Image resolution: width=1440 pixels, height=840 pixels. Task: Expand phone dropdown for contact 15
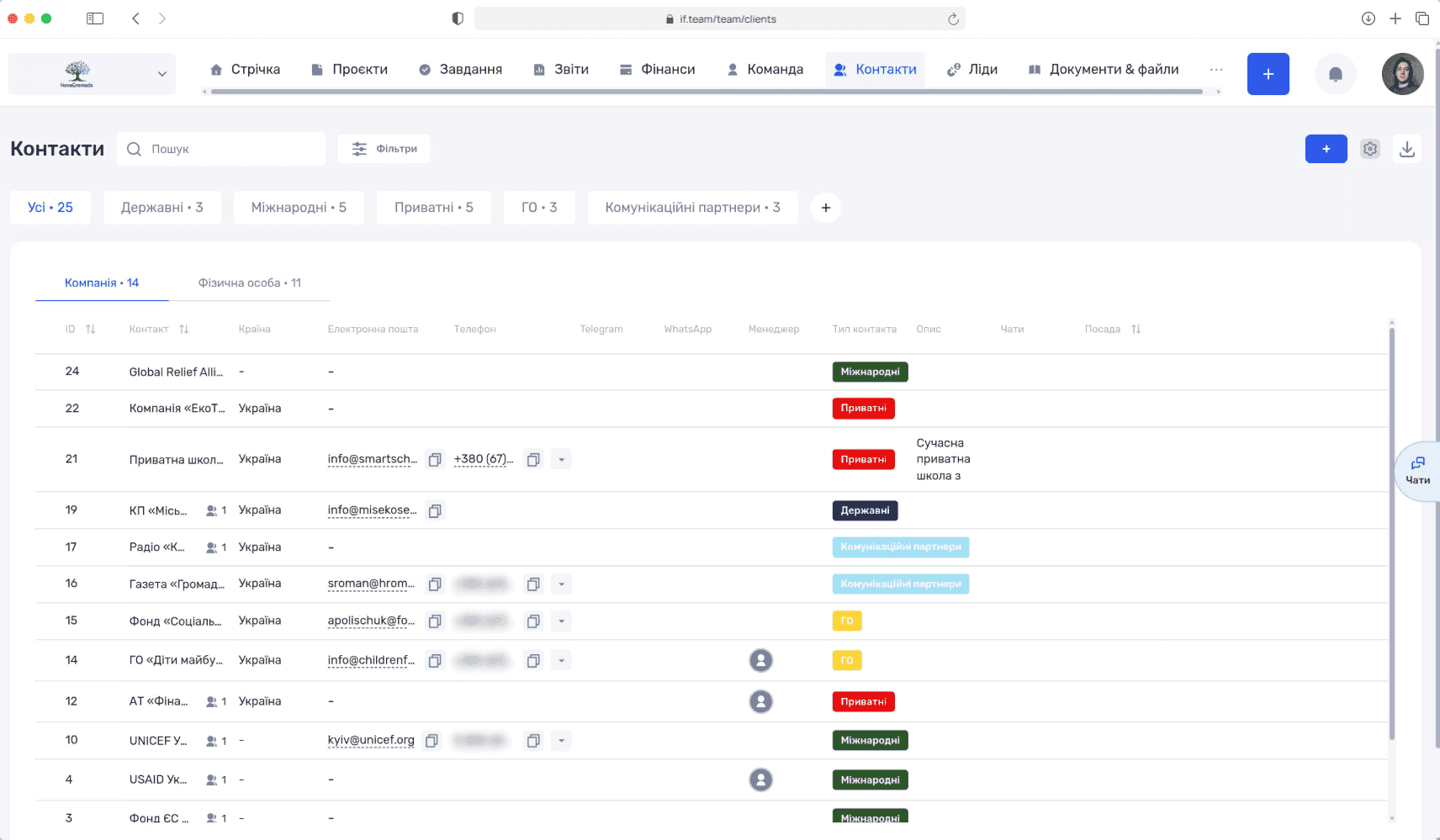pyautogui.click(x=561, y=621)
